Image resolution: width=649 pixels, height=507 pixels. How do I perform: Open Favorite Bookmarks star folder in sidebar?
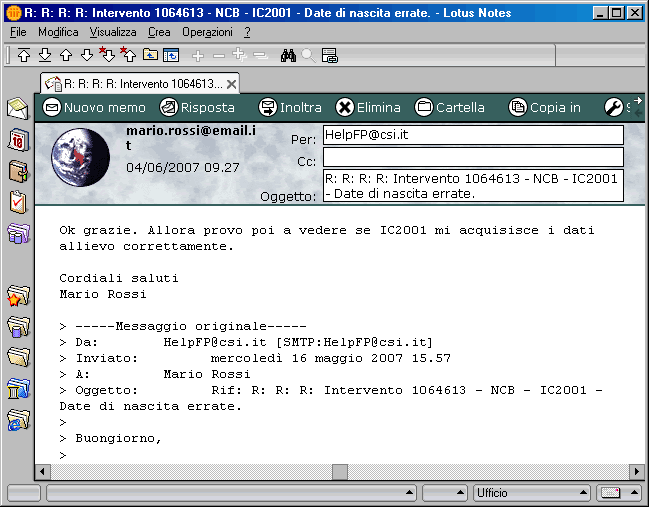[x=18, y=296]
